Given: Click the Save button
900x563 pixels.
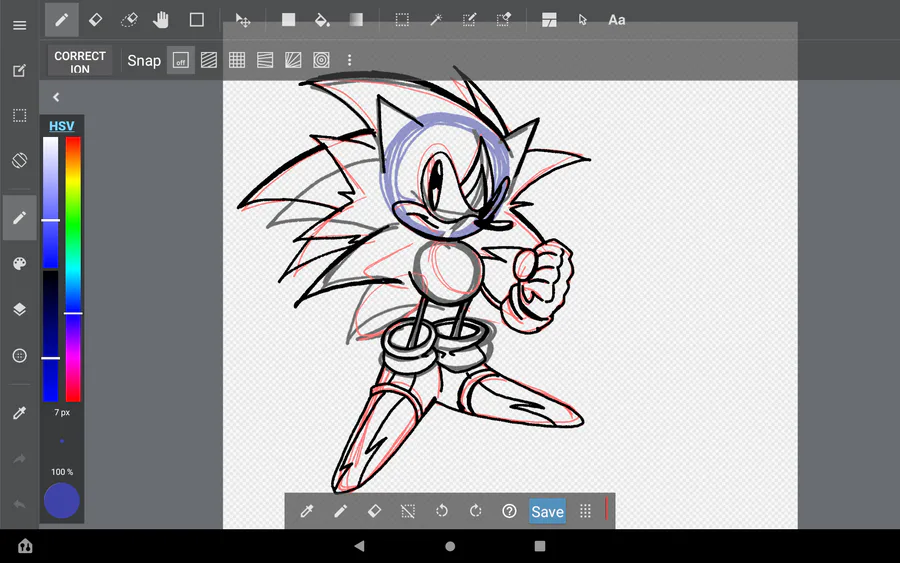Looking at the screenshot, I should pyautogui.click(x=547, y=511).
